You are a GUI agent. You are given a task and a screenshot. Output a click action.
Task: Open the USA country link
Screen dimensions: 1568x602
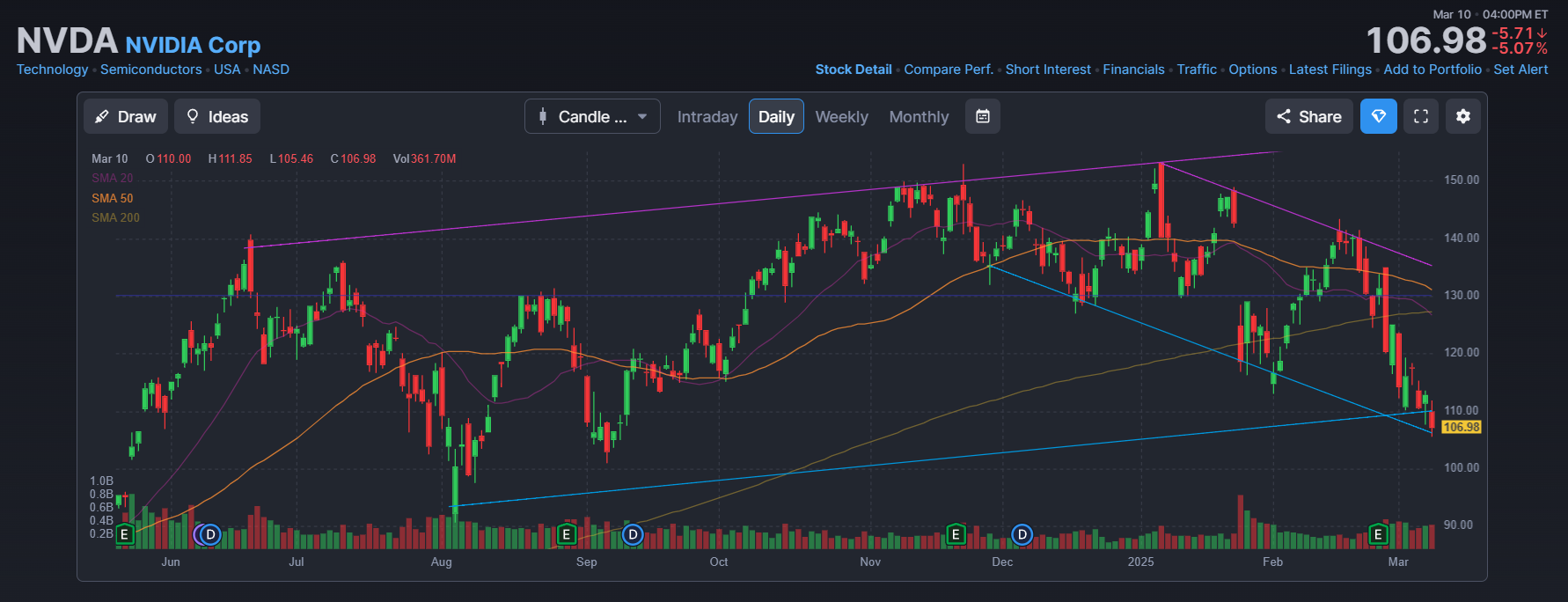click(x=227, y=70)
